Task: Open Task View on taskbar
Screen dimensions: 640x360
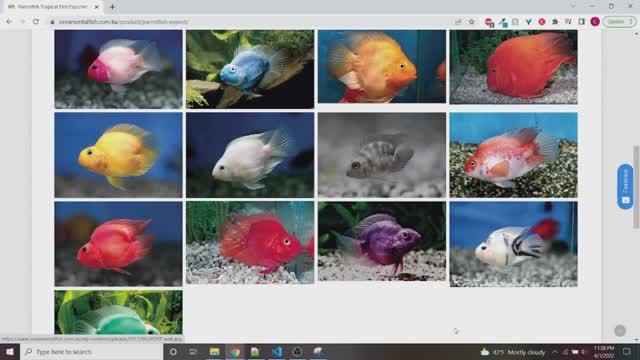Action: [x=193, y=351]
